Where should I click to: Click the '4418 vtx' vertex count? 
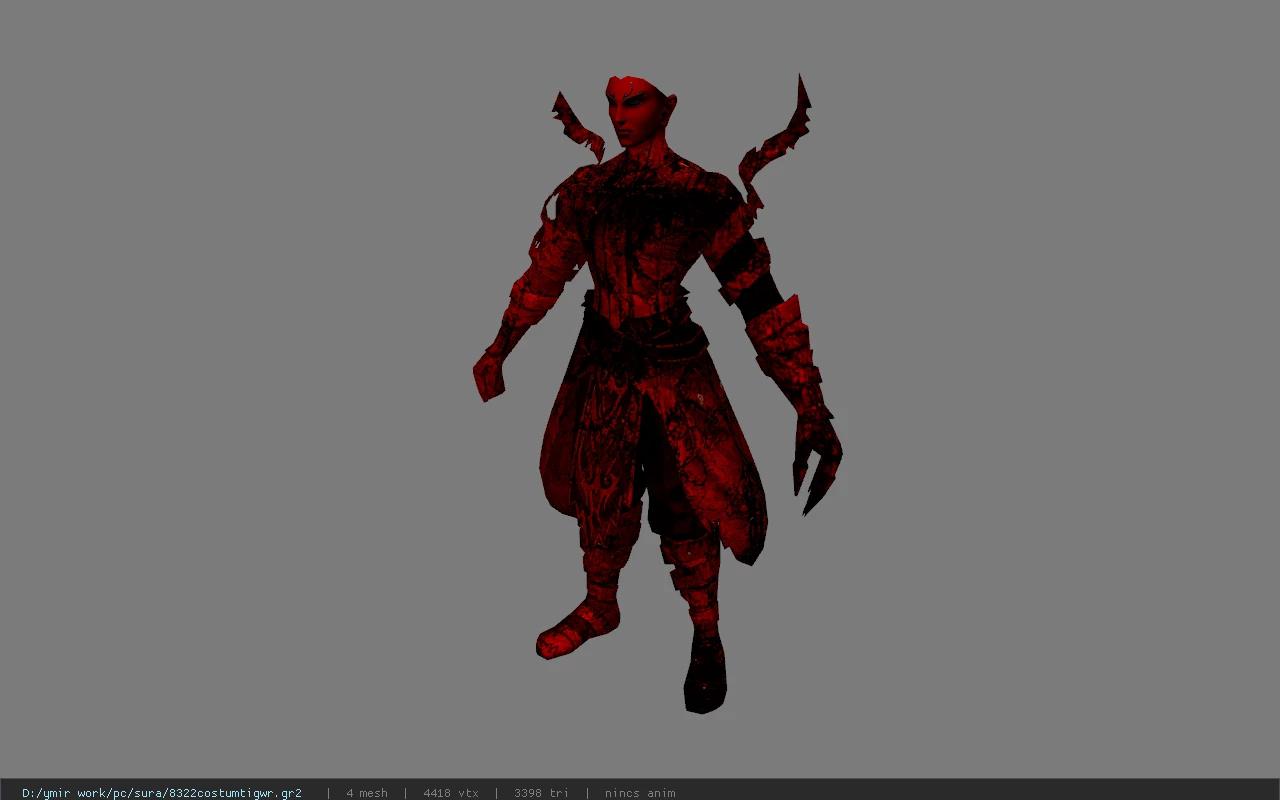(x=451, y=793)
